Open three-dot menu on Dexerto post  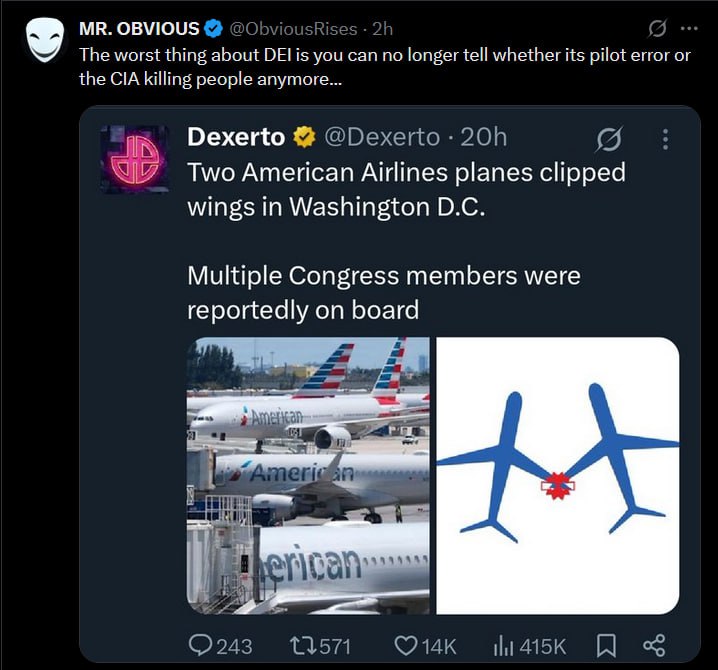point(665,139)
